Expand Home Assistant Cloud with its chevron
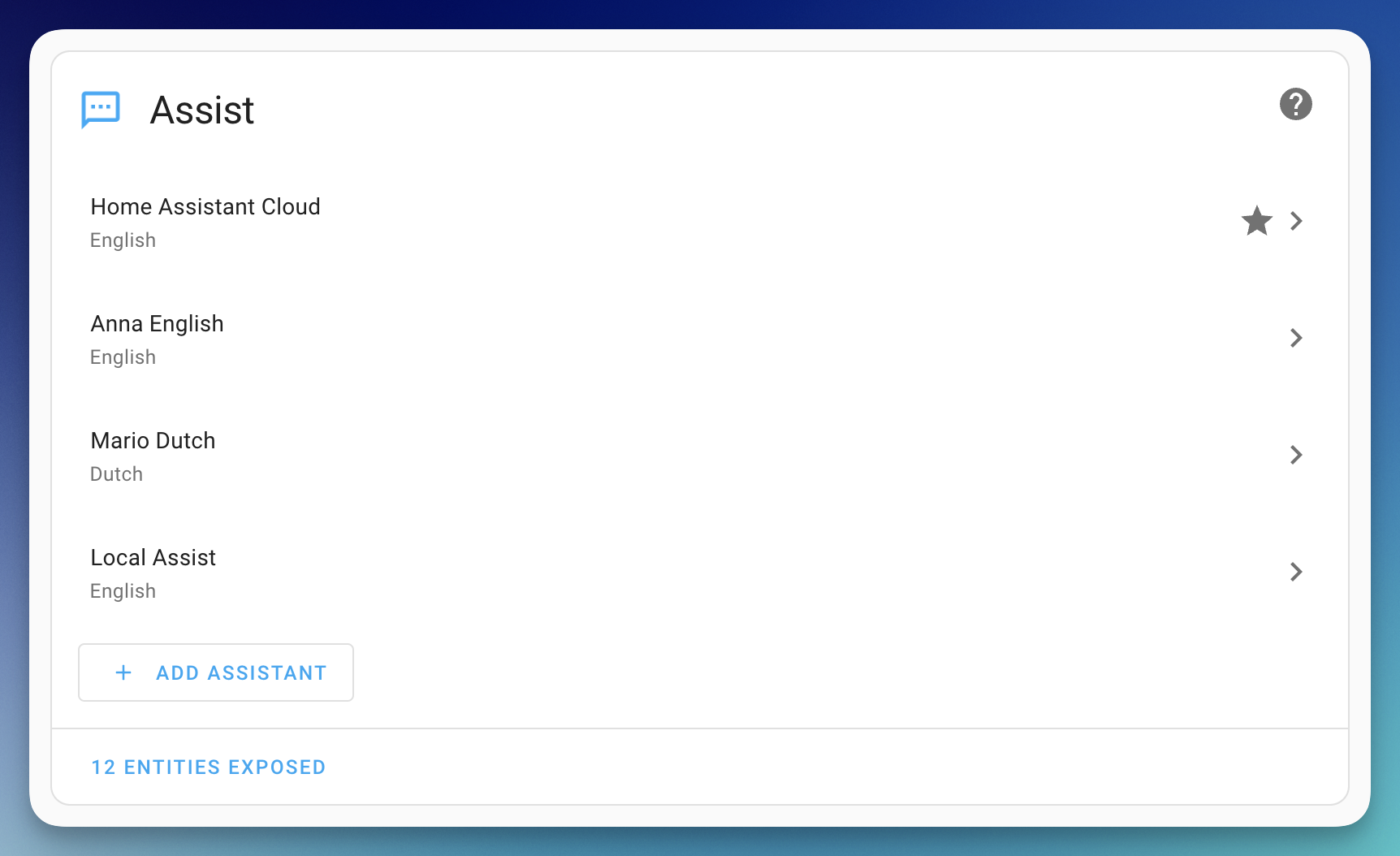Image resolution: width=1400 pixels, height=856 pixels. [x=1296, y=221]
